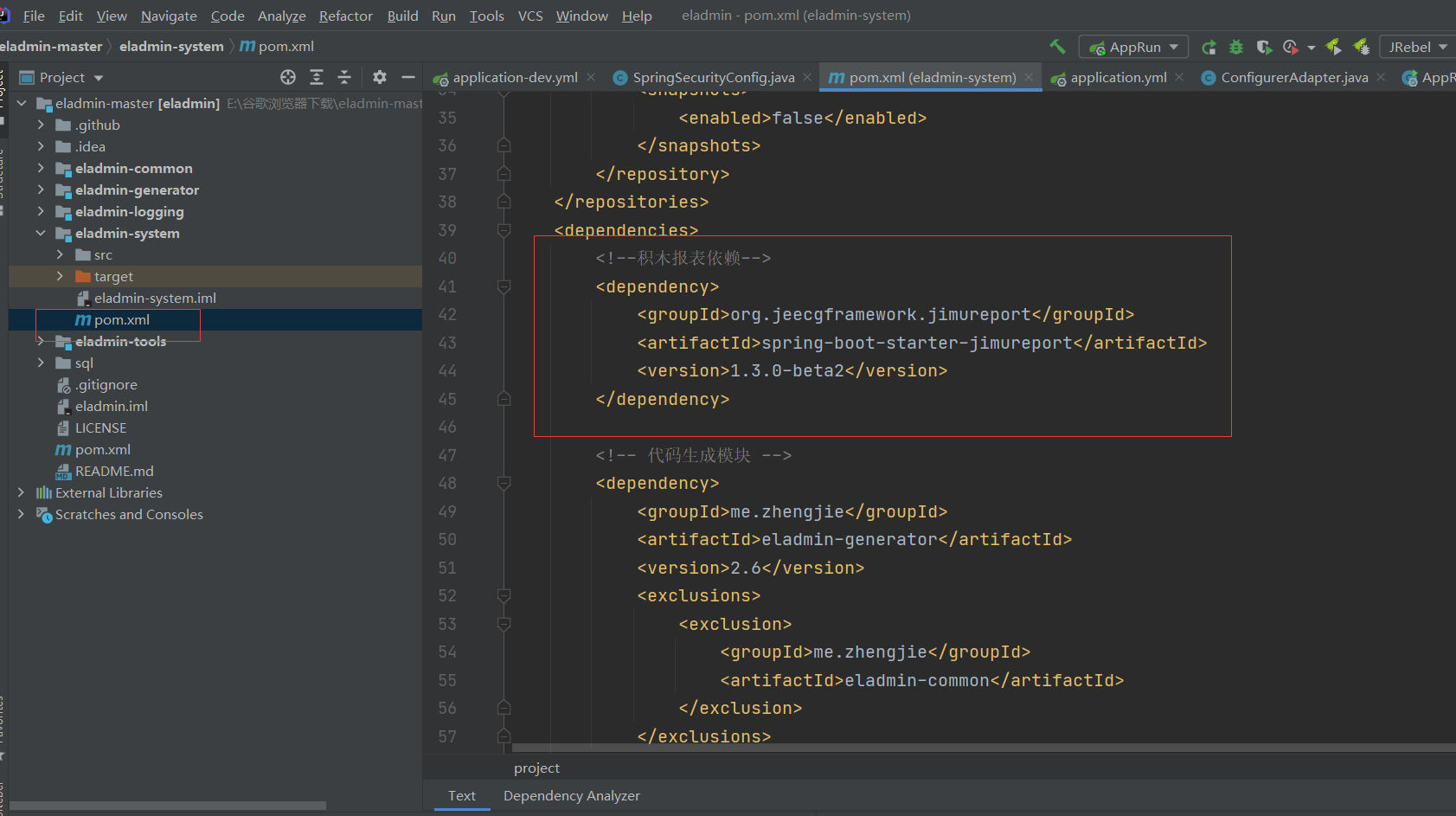Screen dimensions: 1456x816
Task: Expand the target folder
Action: tap(60, 276)
